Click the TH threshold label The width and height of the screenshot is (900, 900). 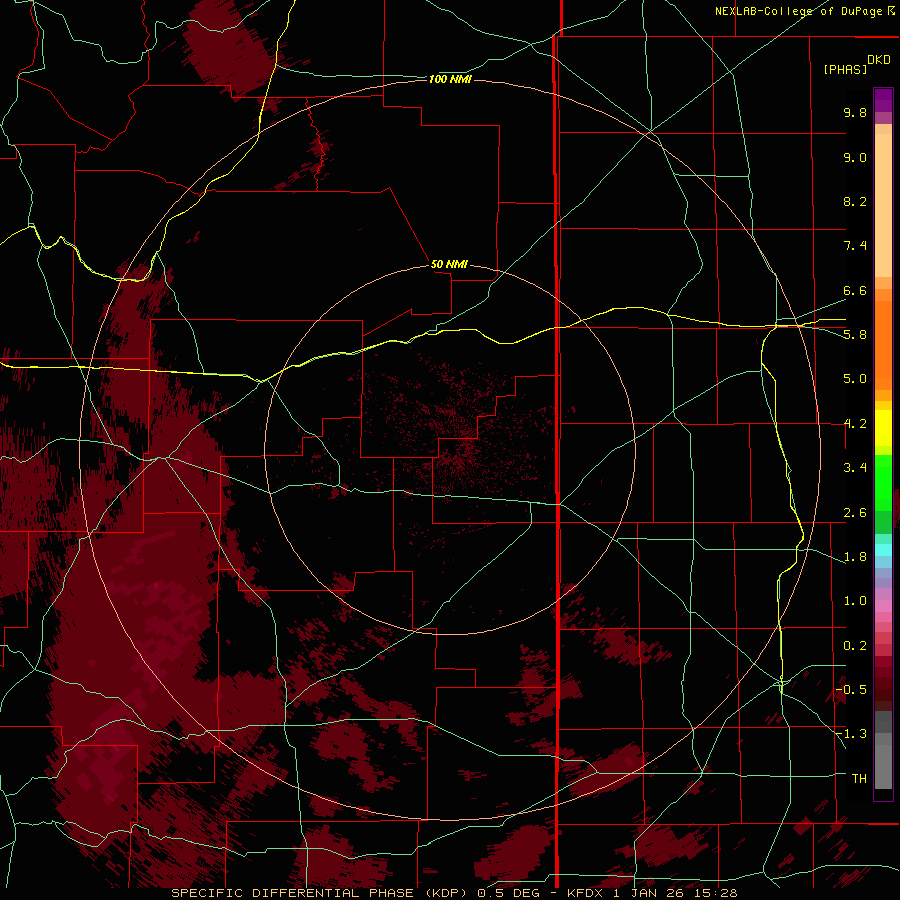859,779
